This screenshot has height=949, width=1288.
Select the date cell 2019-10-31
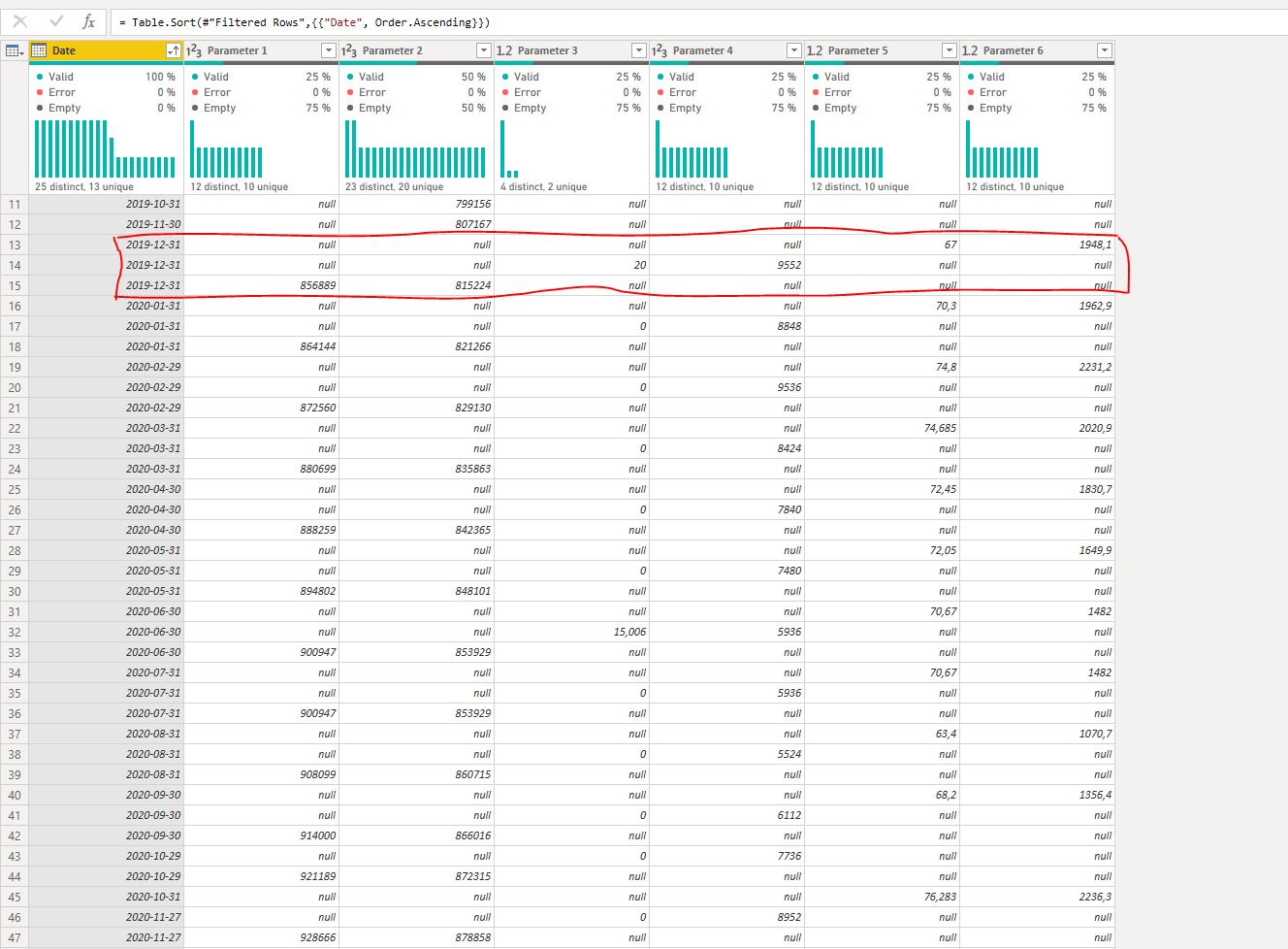coord(106,204)
